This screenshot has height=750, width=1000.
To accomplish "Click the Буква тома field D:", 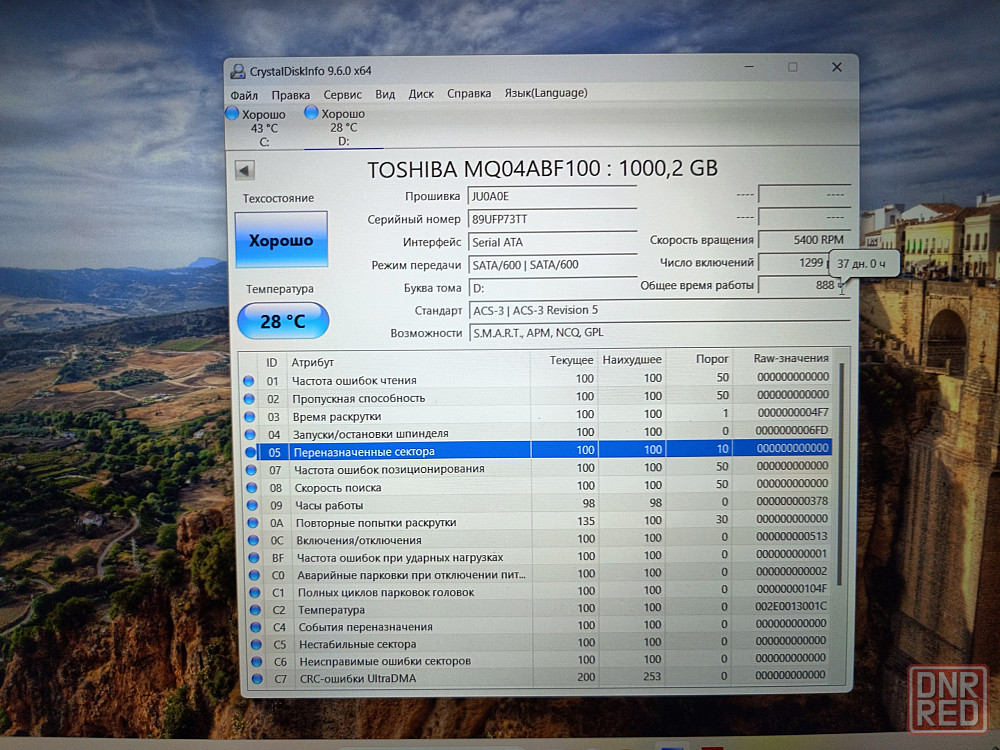I will (553, 288).
